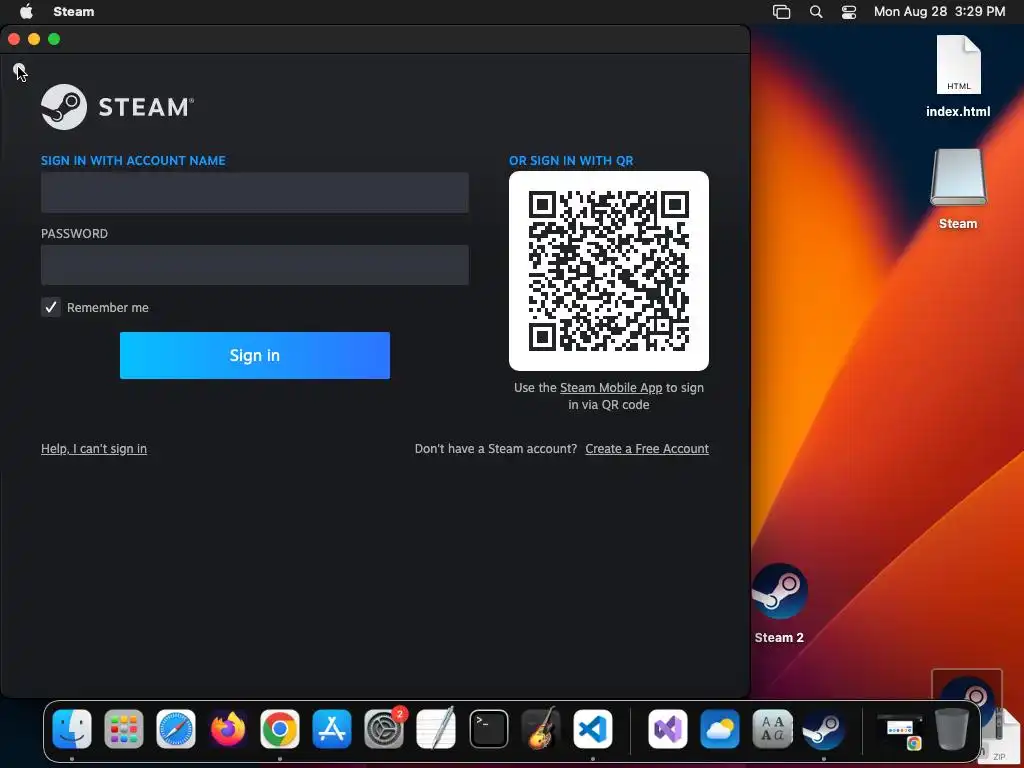Close the Steam login window

[14, 39]
